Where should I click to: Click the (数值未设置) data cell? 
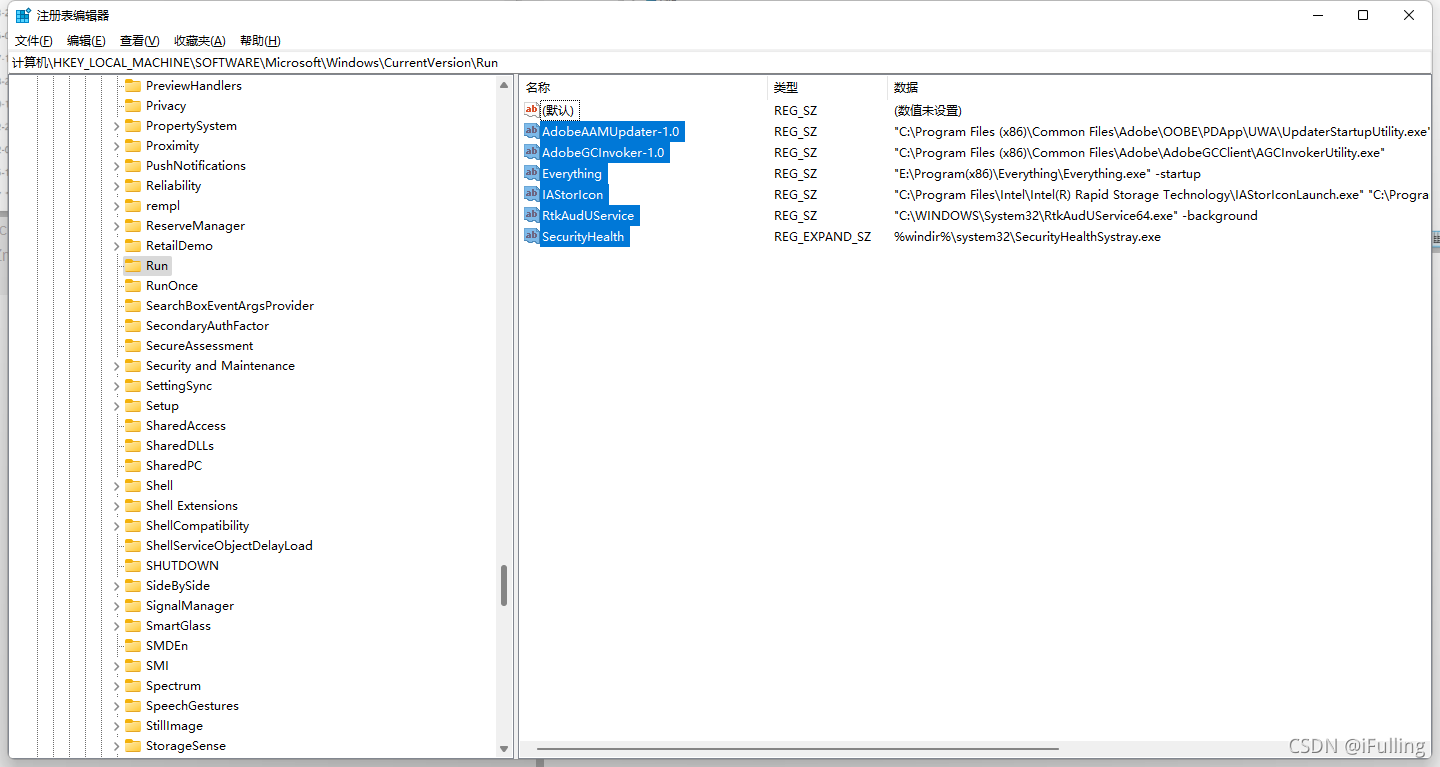928,110
